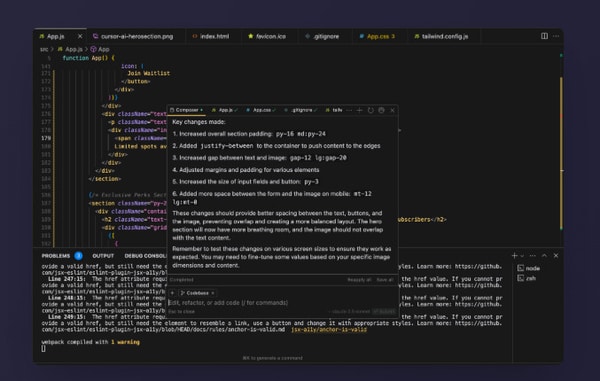The width and height of the screenshot is (600, 381).
Task: Select the Composer tab in the popup
Action: click(x=187, y=110)
